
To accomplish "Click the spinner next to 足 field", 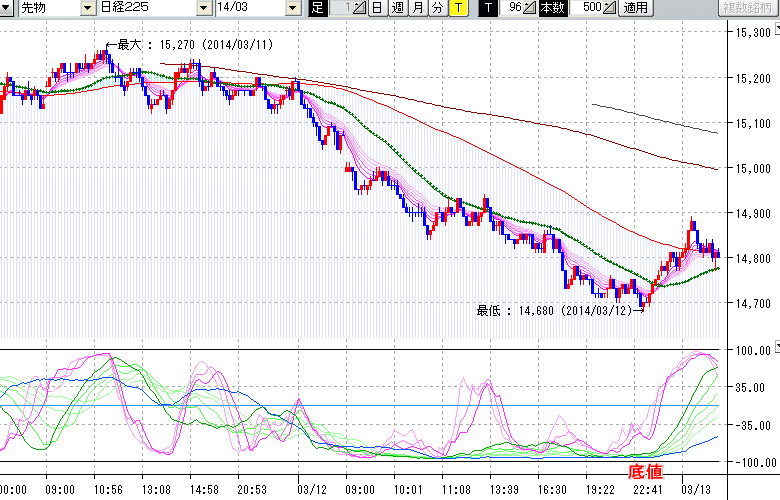I will (x=360, y=8).
